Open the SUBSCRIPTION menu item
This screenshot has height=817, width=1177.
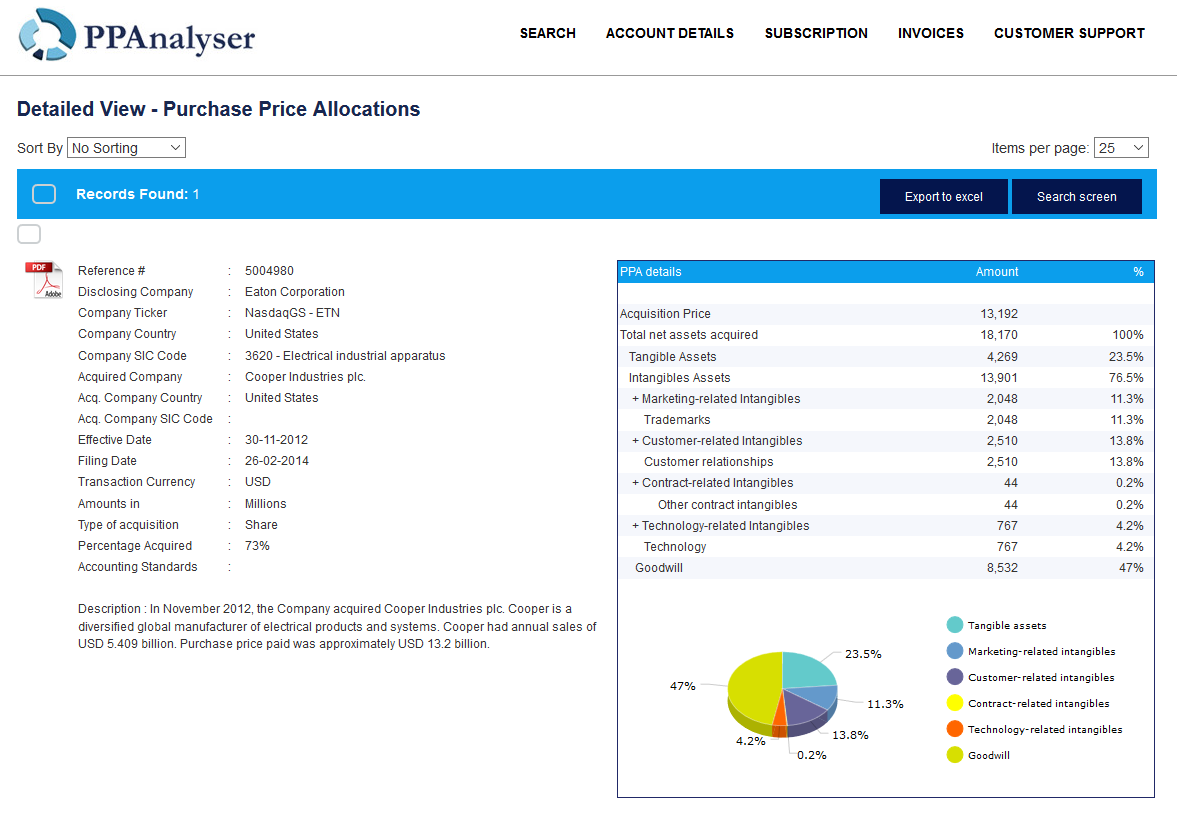816,34
